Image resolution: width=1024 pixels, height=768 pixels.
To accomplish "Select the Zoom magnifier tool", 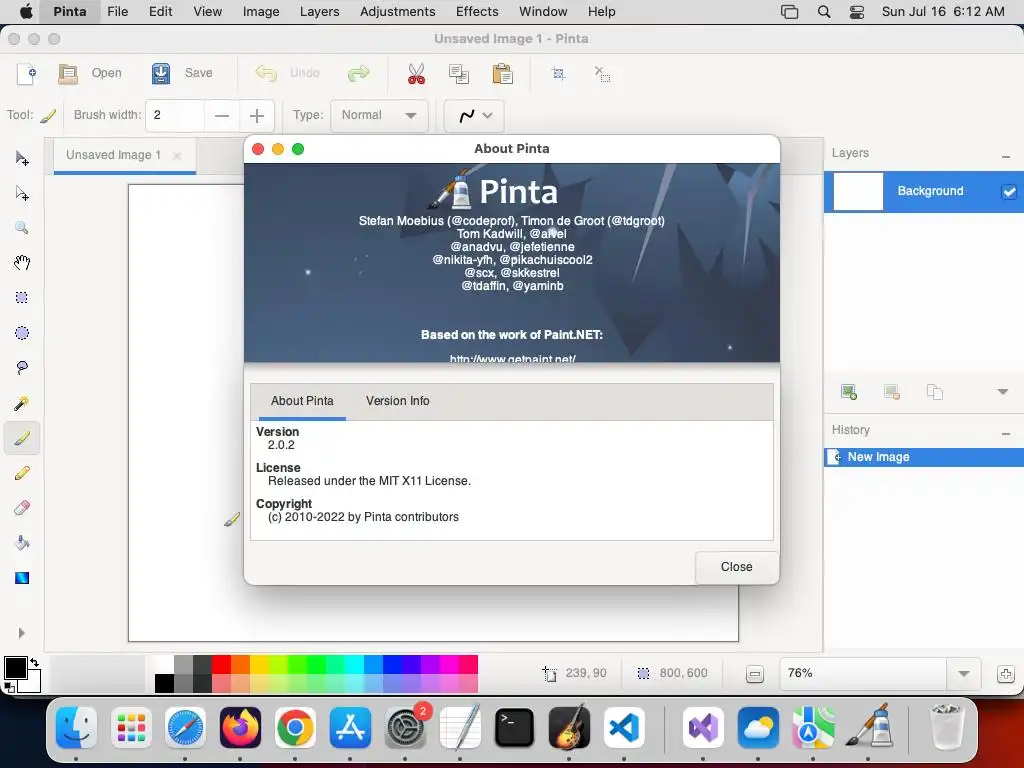I will (x=22, y=228).
